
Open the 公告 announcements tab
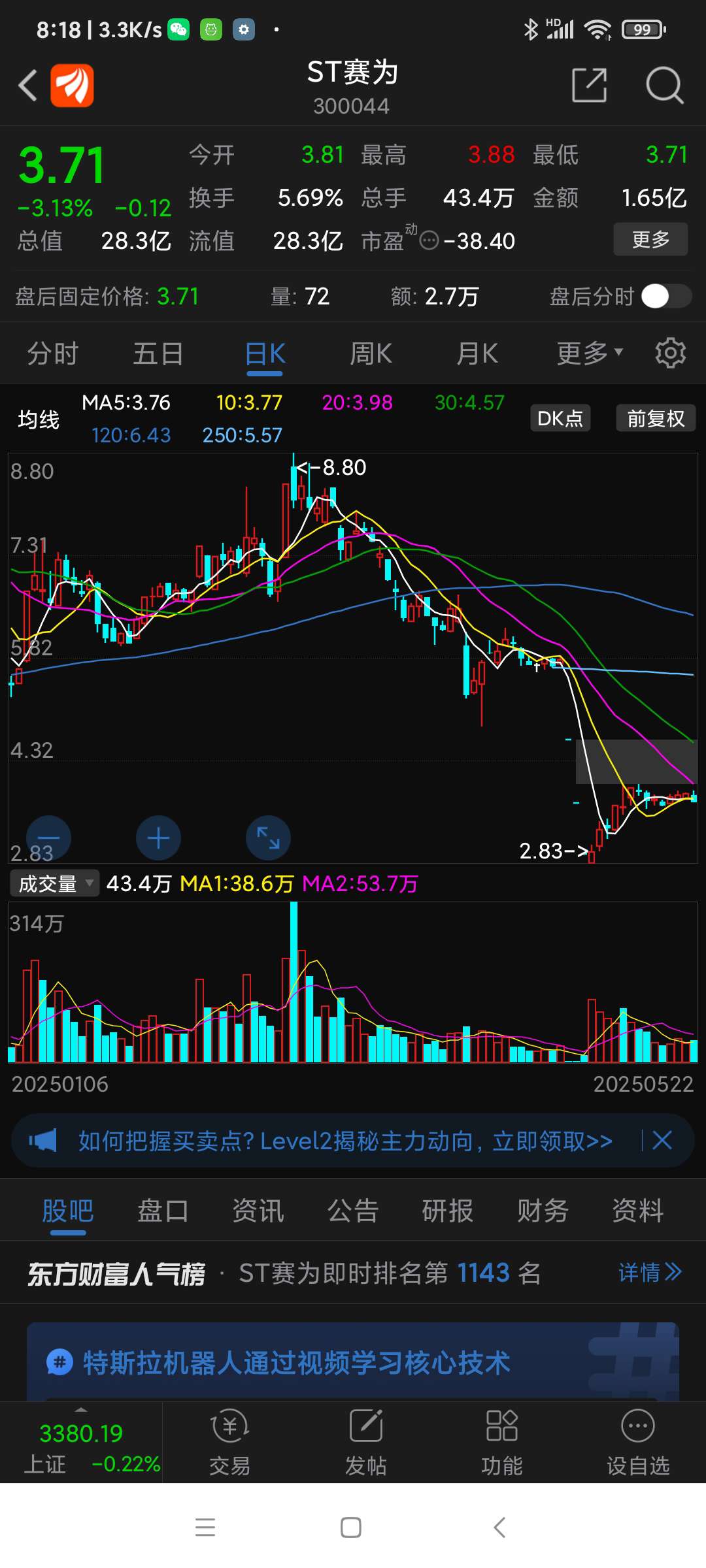point(353,1211)
